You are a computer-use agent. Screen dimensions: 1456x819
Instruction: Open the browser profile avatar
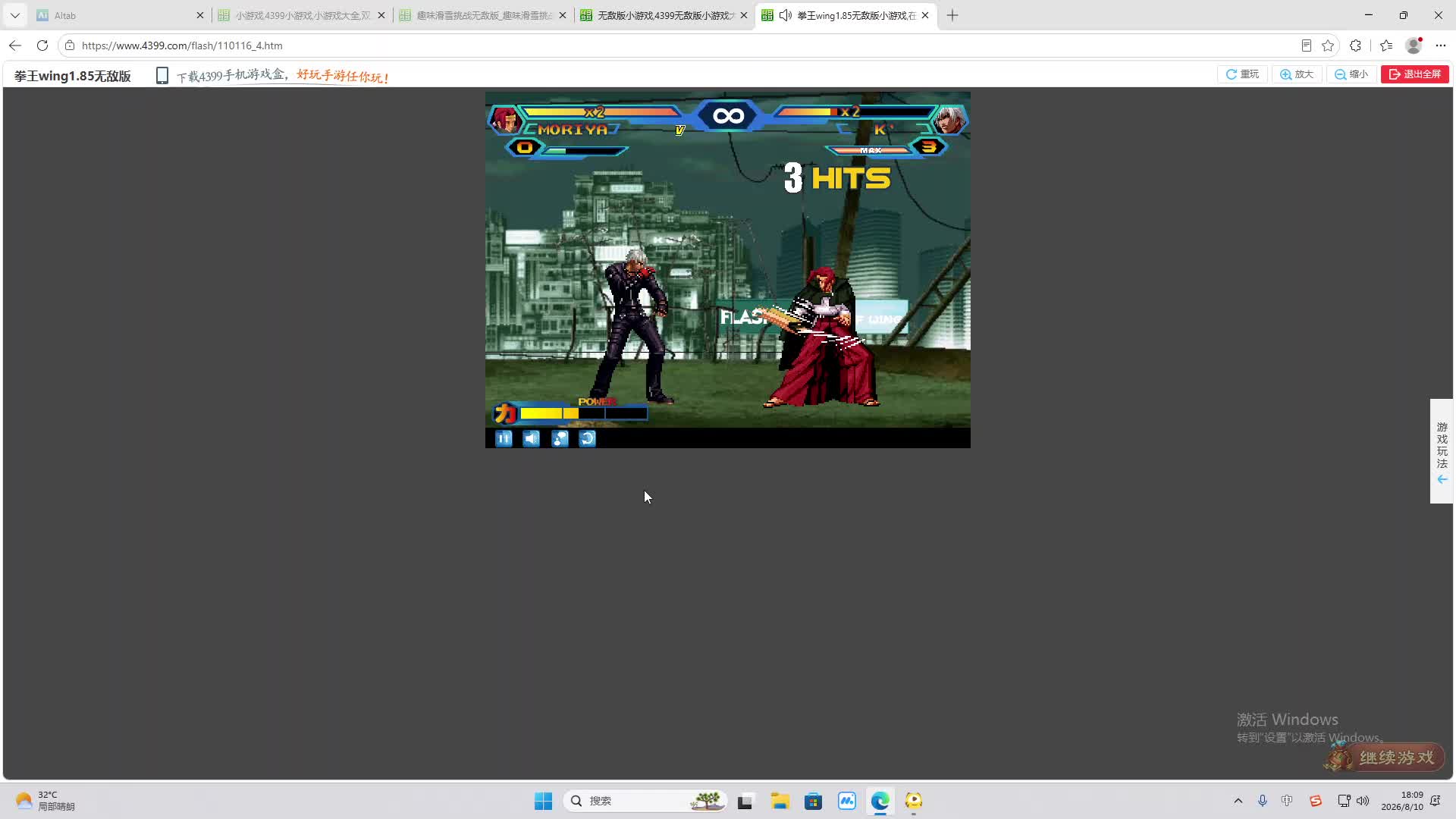click(x=1414, y=45)
